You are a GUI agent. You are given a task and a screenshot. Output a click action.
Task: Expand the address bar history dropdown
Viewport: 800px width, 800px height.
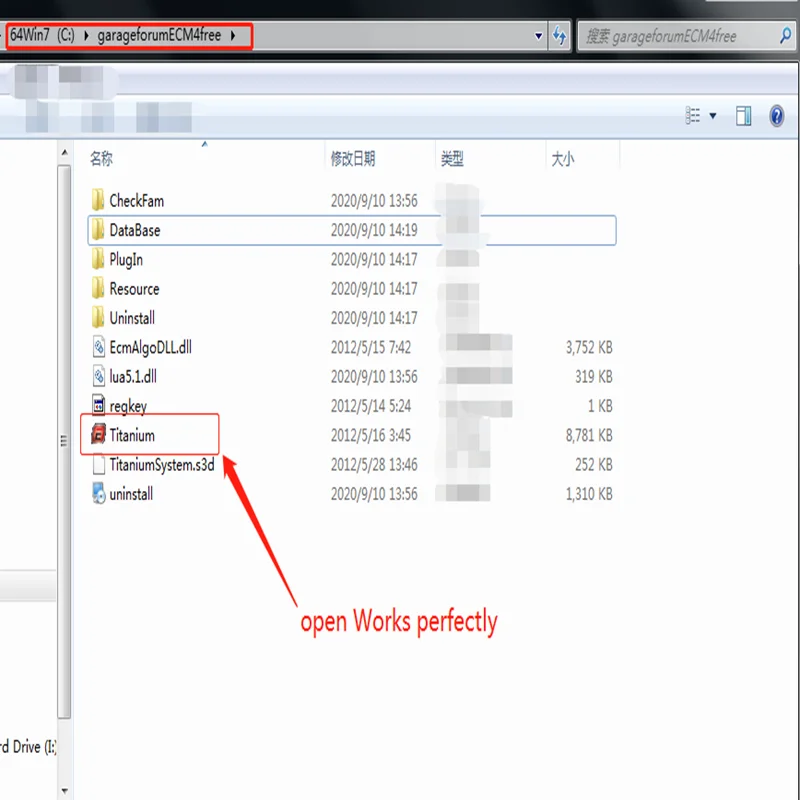click(x=538, y=36)
